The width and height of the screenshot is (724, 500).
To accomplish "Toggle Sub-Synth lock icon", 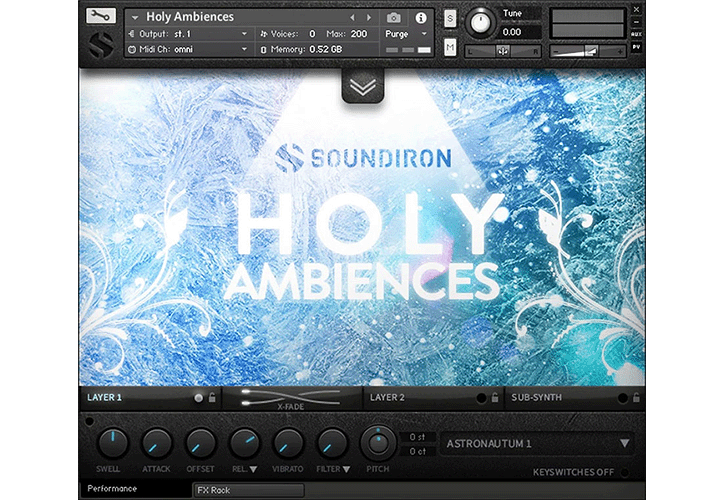I will [x=636, y=397].
